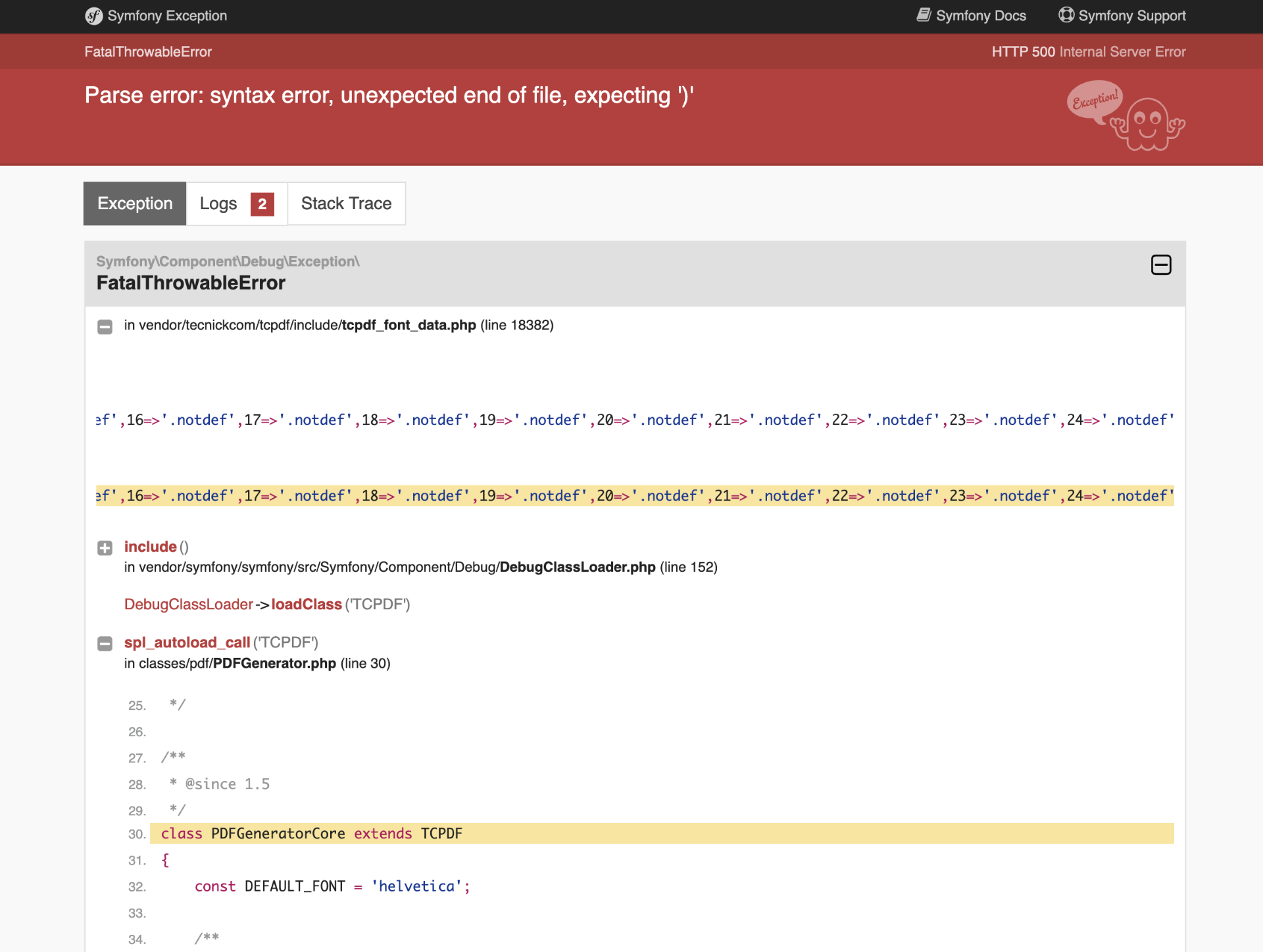The image size is (1263, 952).
Task: Click the Symfony logo icon
Action: (94, 16)
